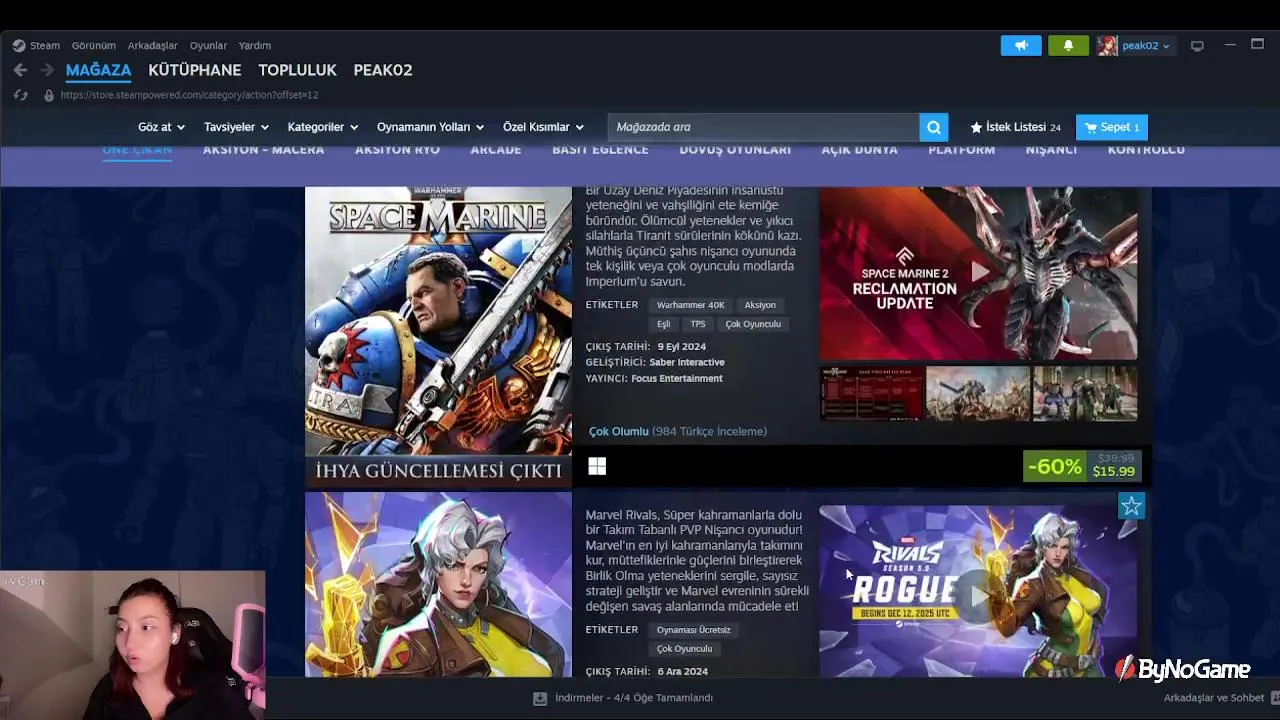The width and height of the screenshot is (1280, 720).
Task: Open the Görünüm menu
Action: (x=94, y=45)
